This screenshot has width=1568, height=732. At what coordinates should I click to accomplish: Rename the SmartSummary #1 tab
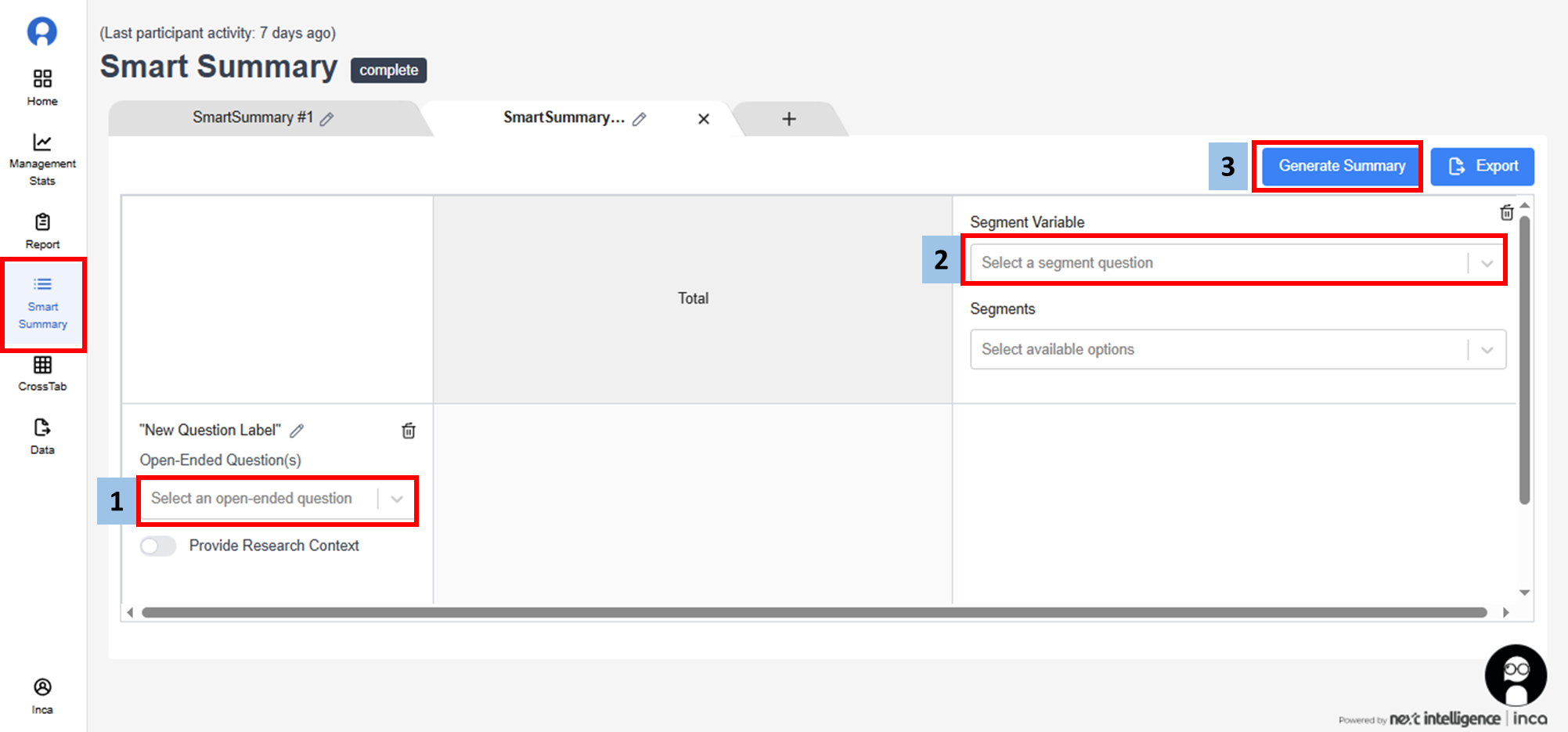tap(327, 119)
